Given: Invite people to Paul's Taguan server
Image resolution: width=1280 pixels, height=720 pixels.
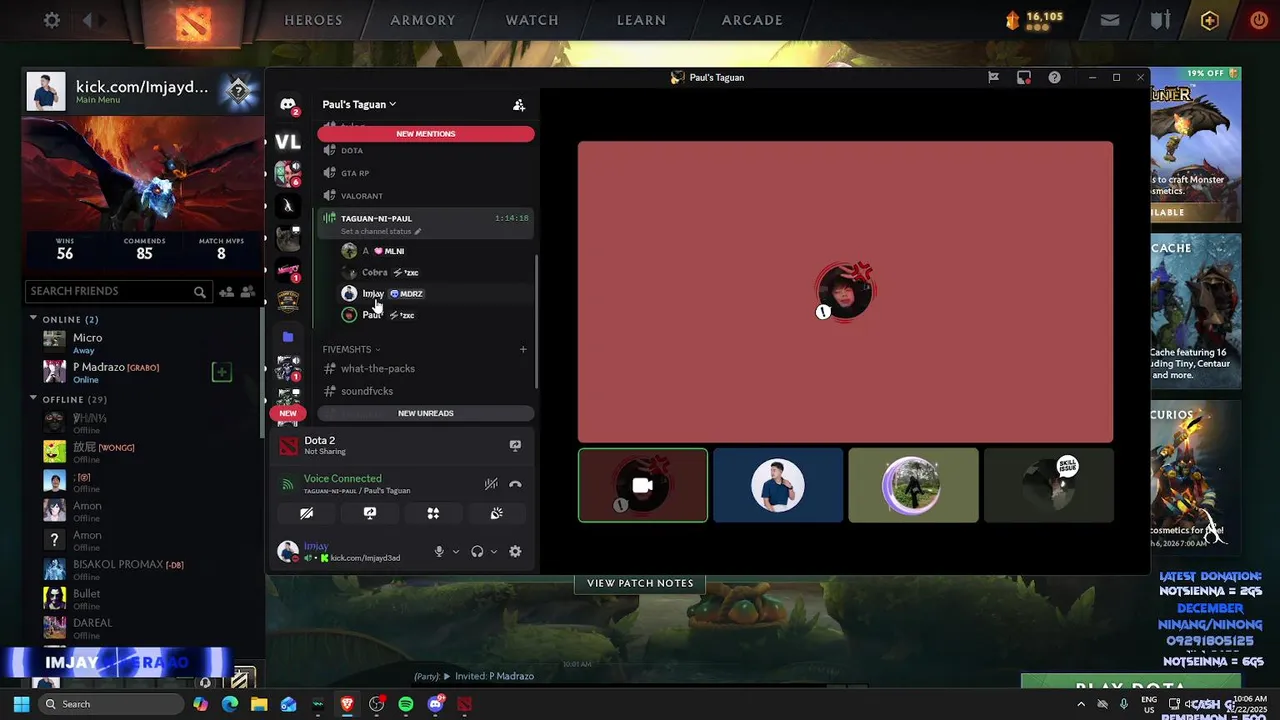Looking at the screenshot, I should pyautogui.click(x=519, y=104).
